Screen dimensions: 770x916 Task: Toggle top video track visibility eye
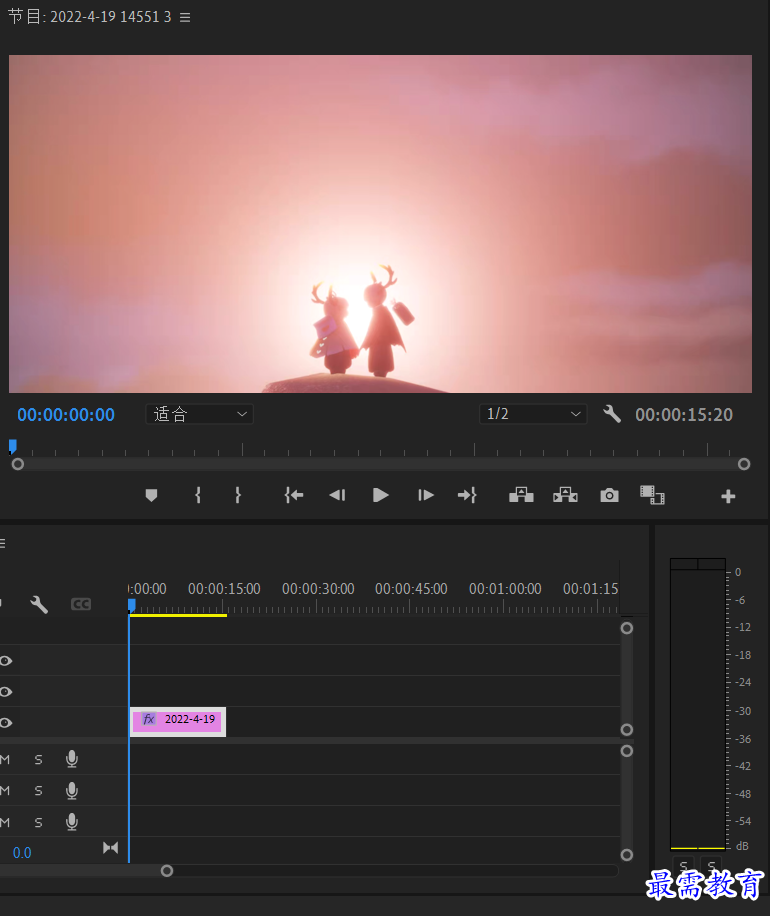6,661
